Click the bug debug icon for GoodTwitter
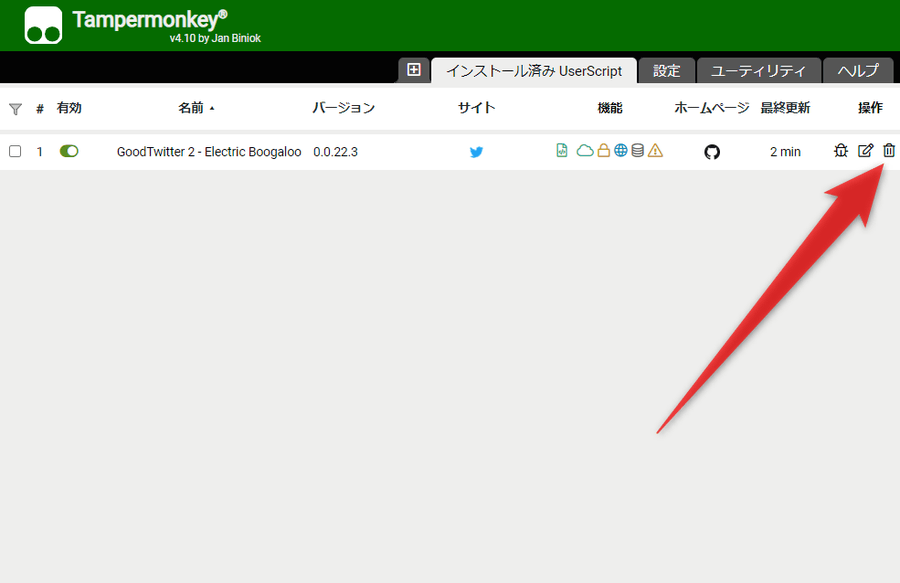 click(x=841, y=150)
